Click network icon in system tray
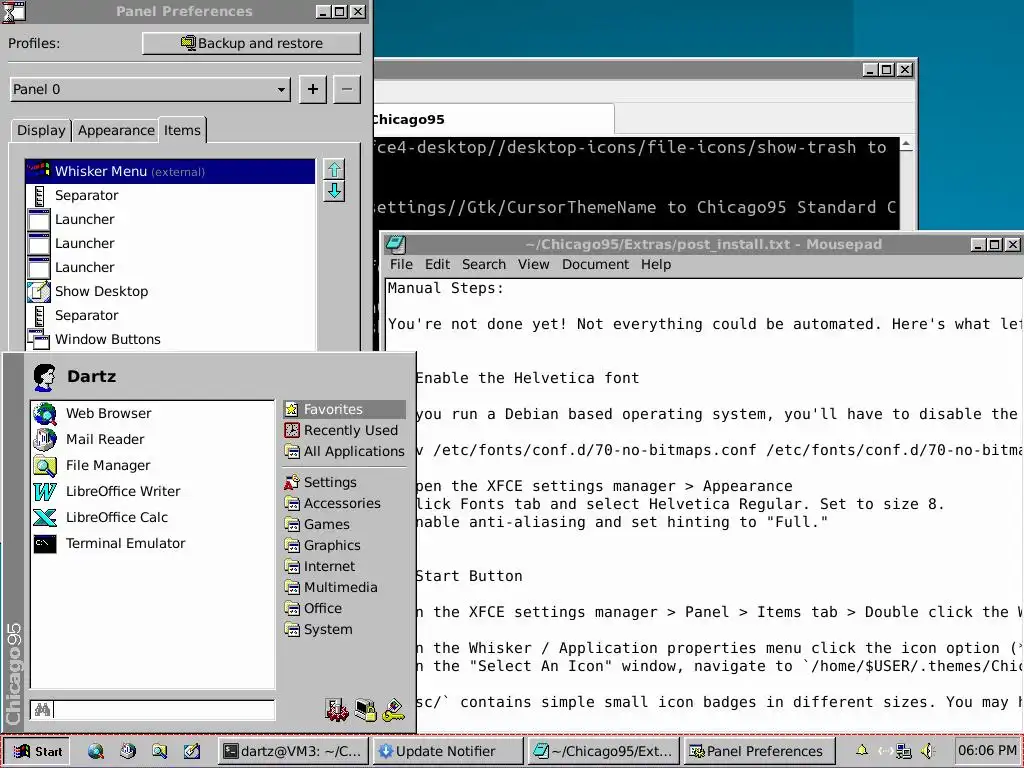The image size is (1024, 768). coord(904,751)
